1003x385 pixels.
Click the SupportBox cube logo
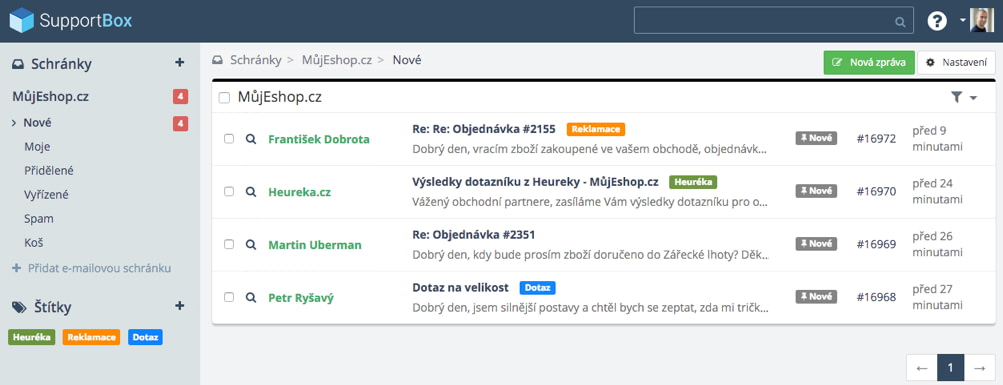21,20
